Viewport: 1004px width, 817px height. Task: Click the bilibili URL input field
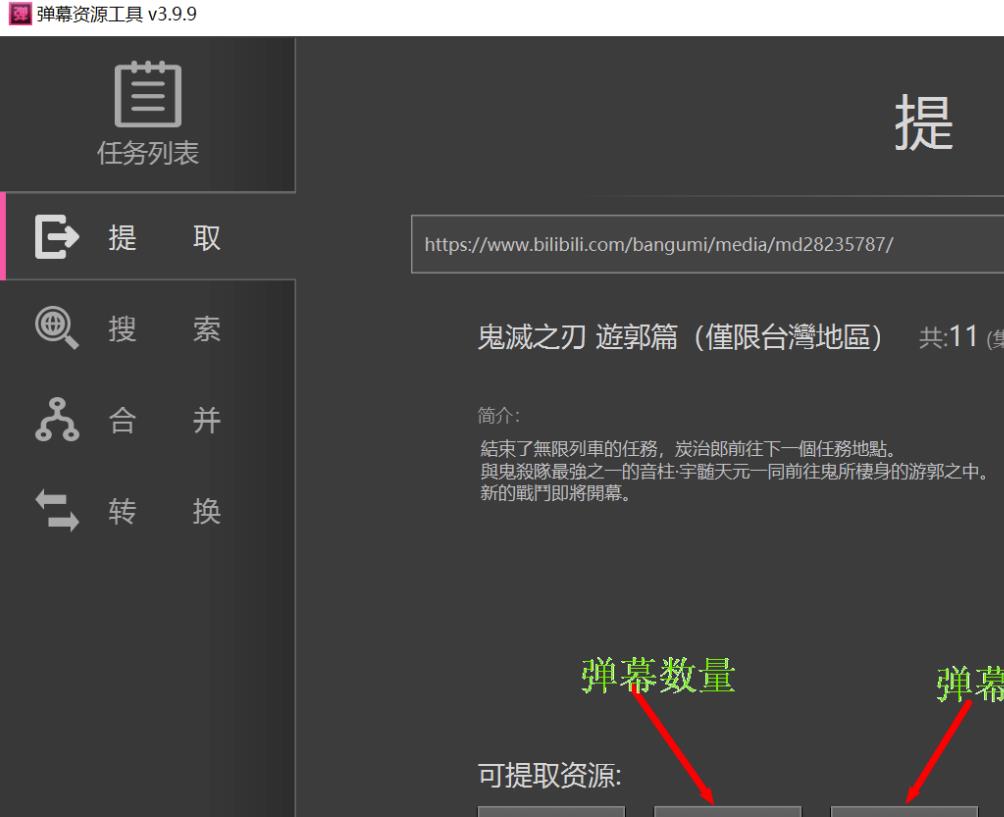click(708, 245)
